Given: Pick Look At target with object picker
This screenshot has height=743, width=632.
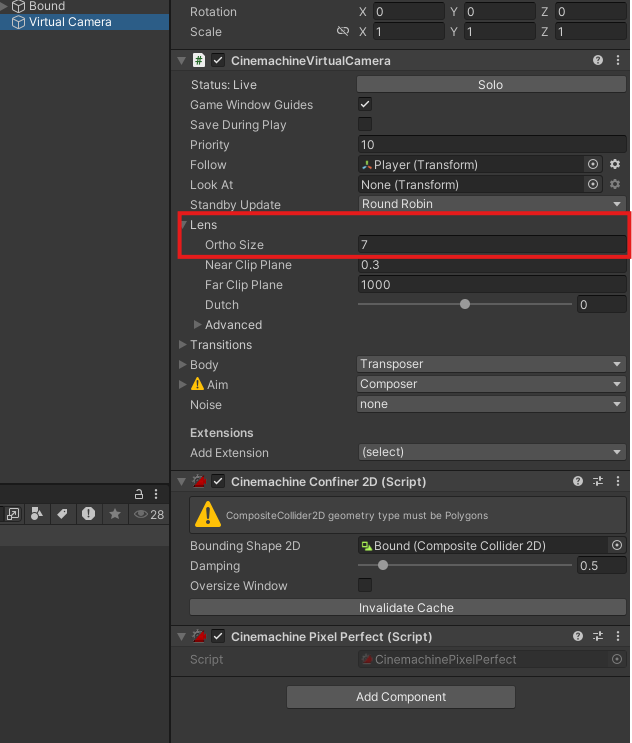Looking at the screenshot, I should pyautogui.click(x=593, y=184).
